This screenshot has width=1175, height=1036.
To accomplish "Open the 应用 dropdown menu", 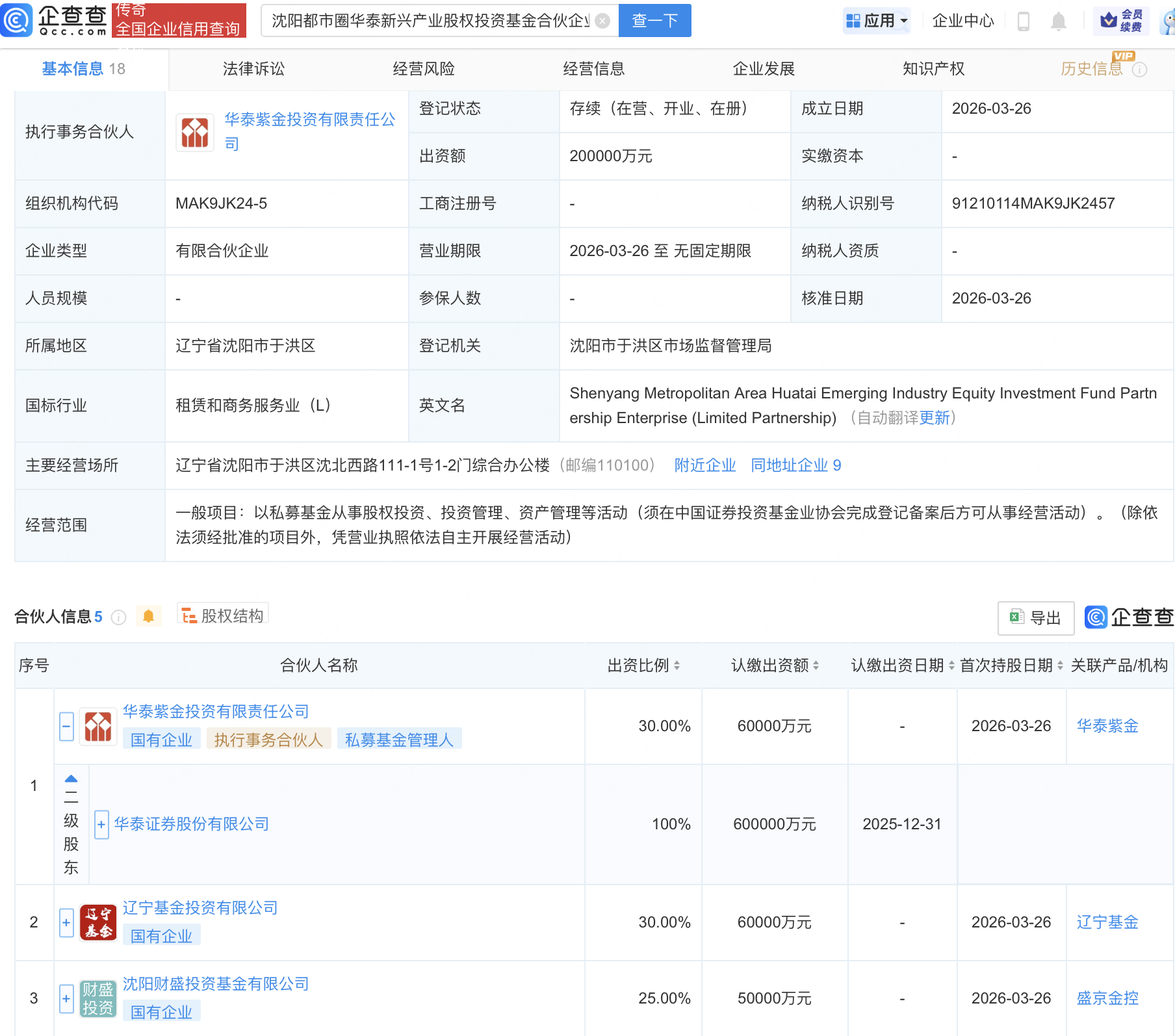I will tap(877, 21).
